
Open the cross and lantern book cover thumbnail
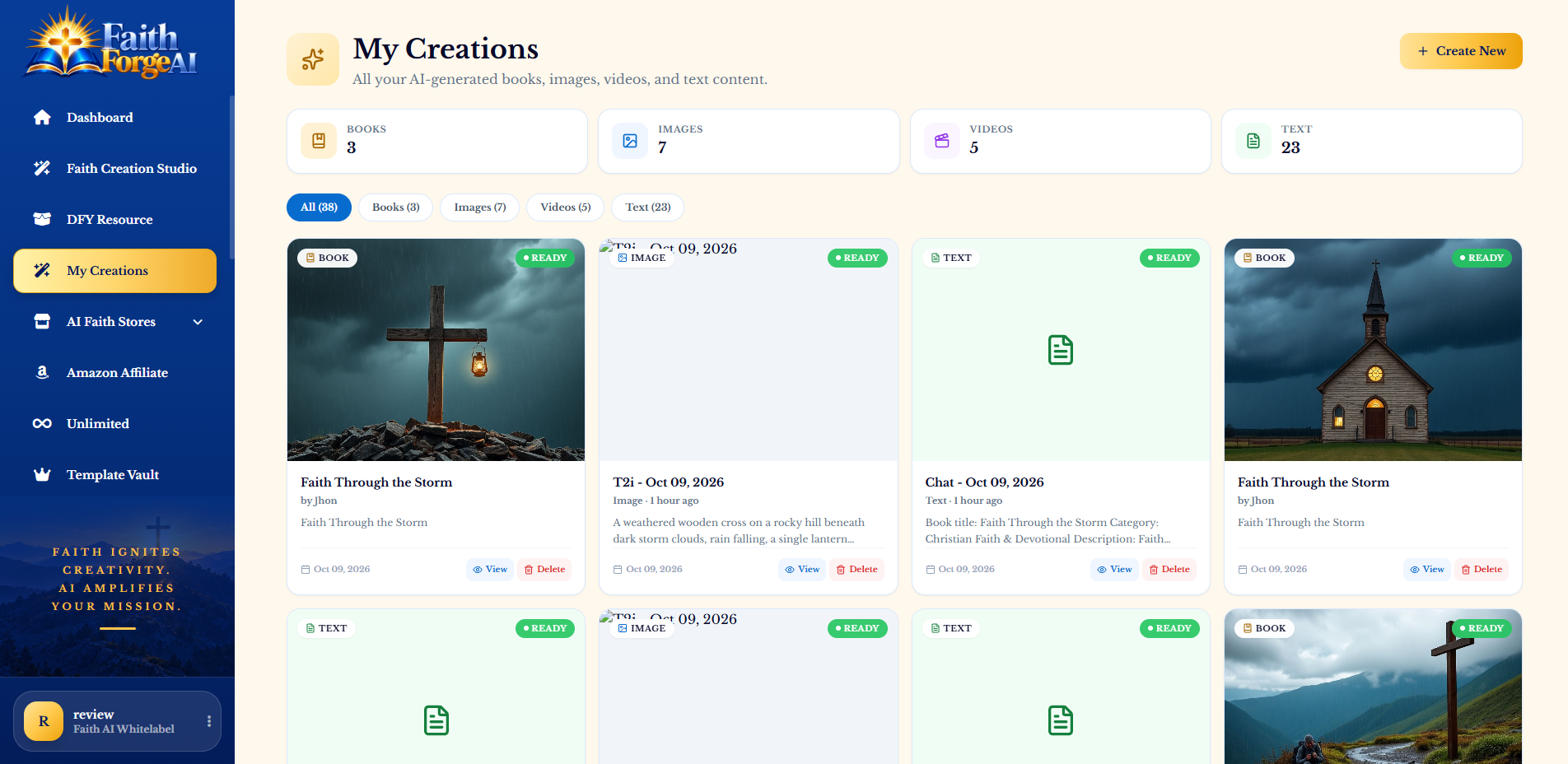click(x=436, y=350)
